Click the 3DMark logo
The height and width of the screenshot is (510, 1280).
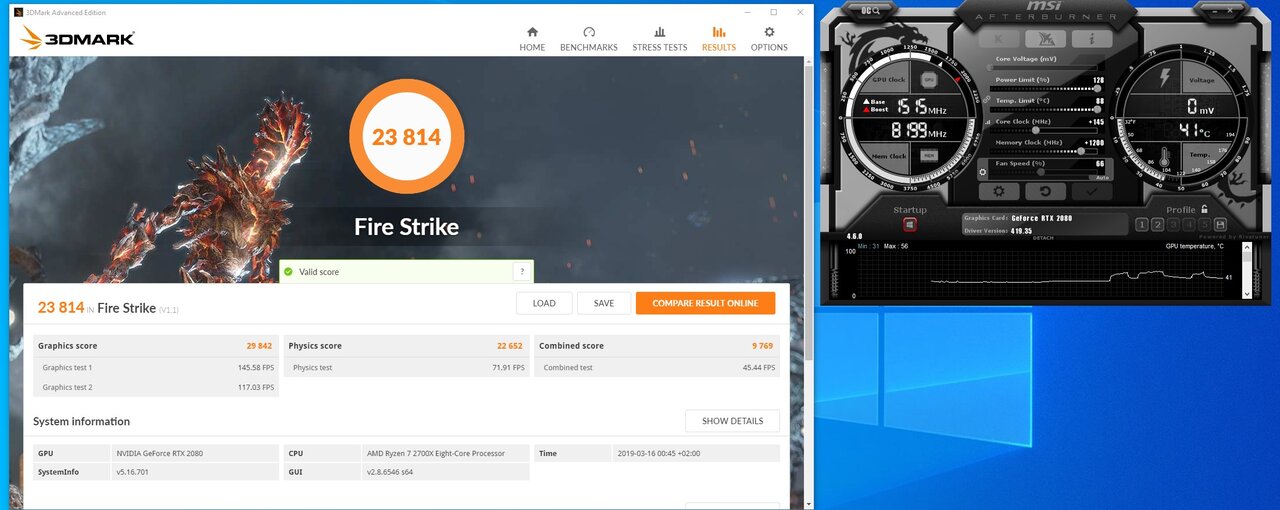pyautogui.click(x=77, y=39)
